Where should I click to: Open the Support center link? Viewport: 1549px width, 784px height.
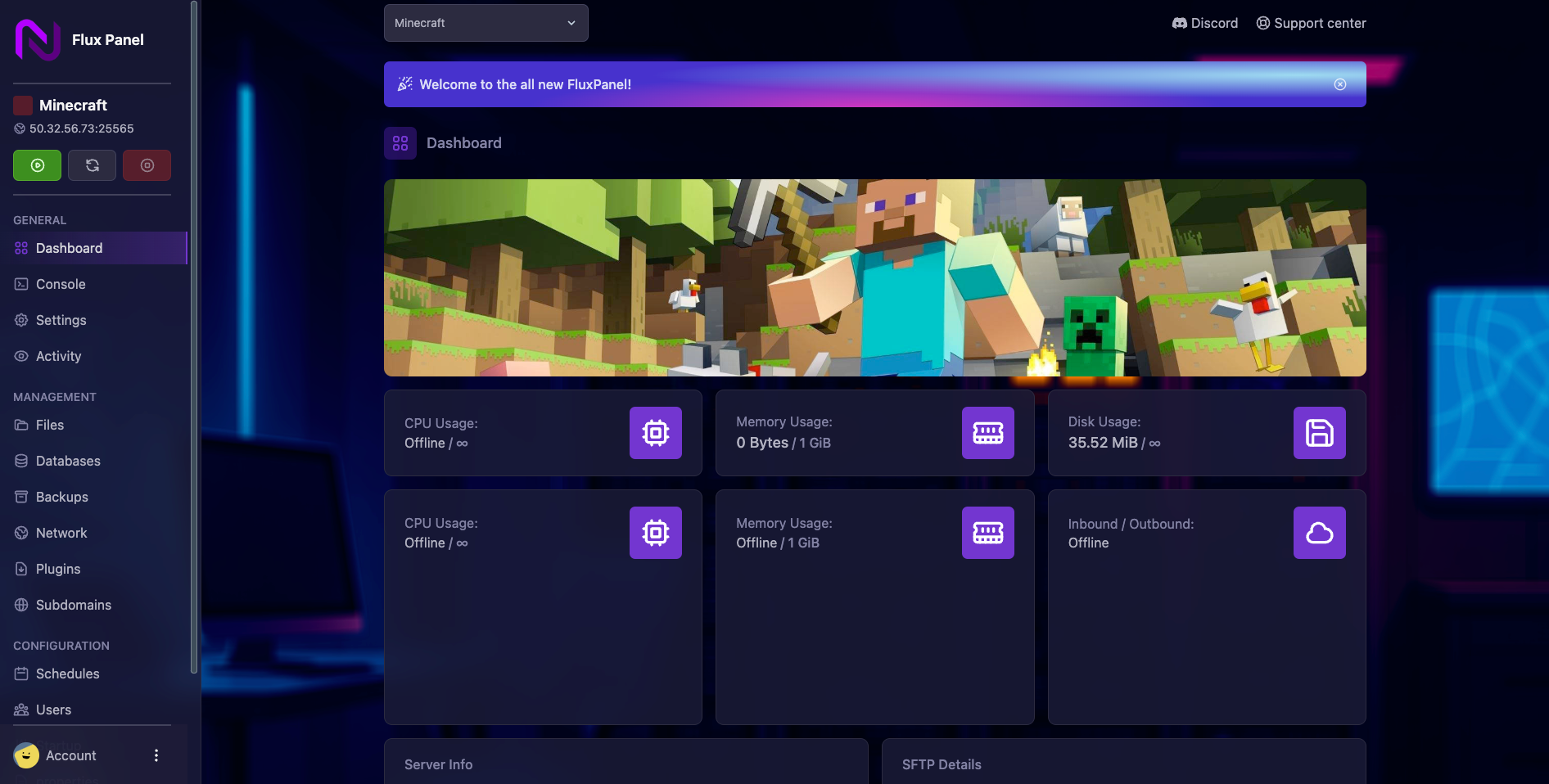point(1311,23)
